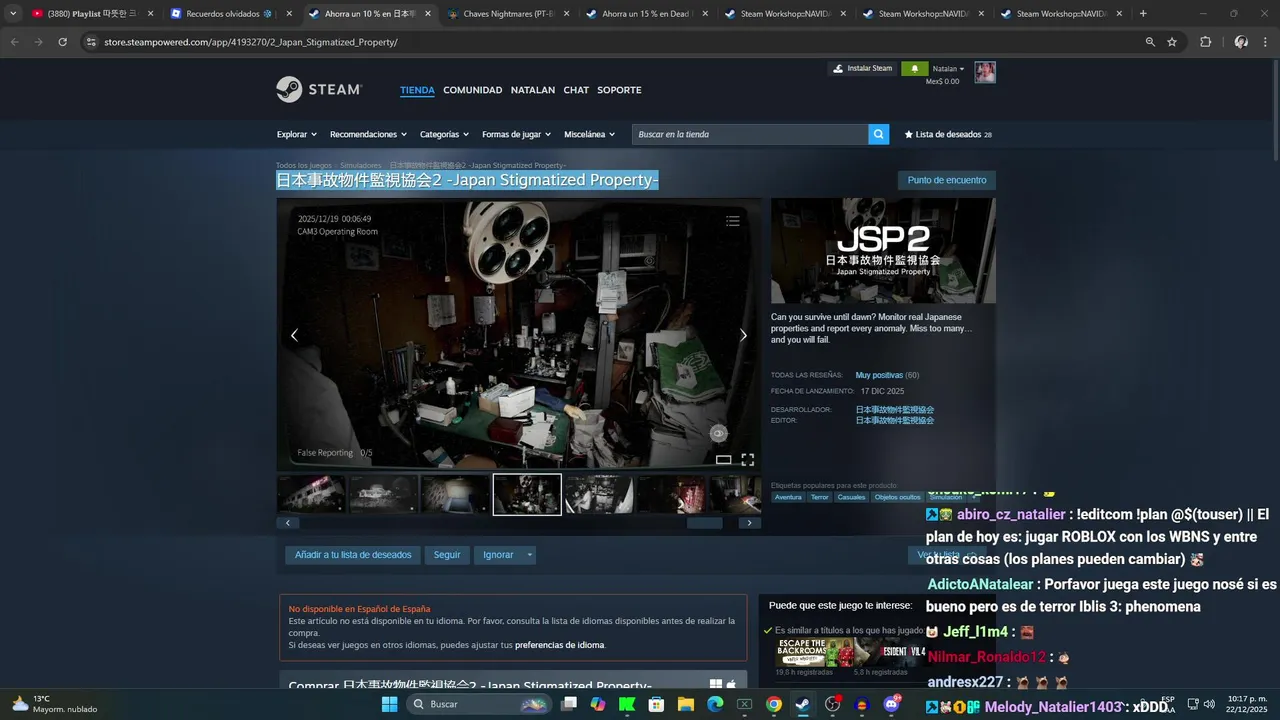
Task: Open Lista de deseados link
Action: [948, 134]
